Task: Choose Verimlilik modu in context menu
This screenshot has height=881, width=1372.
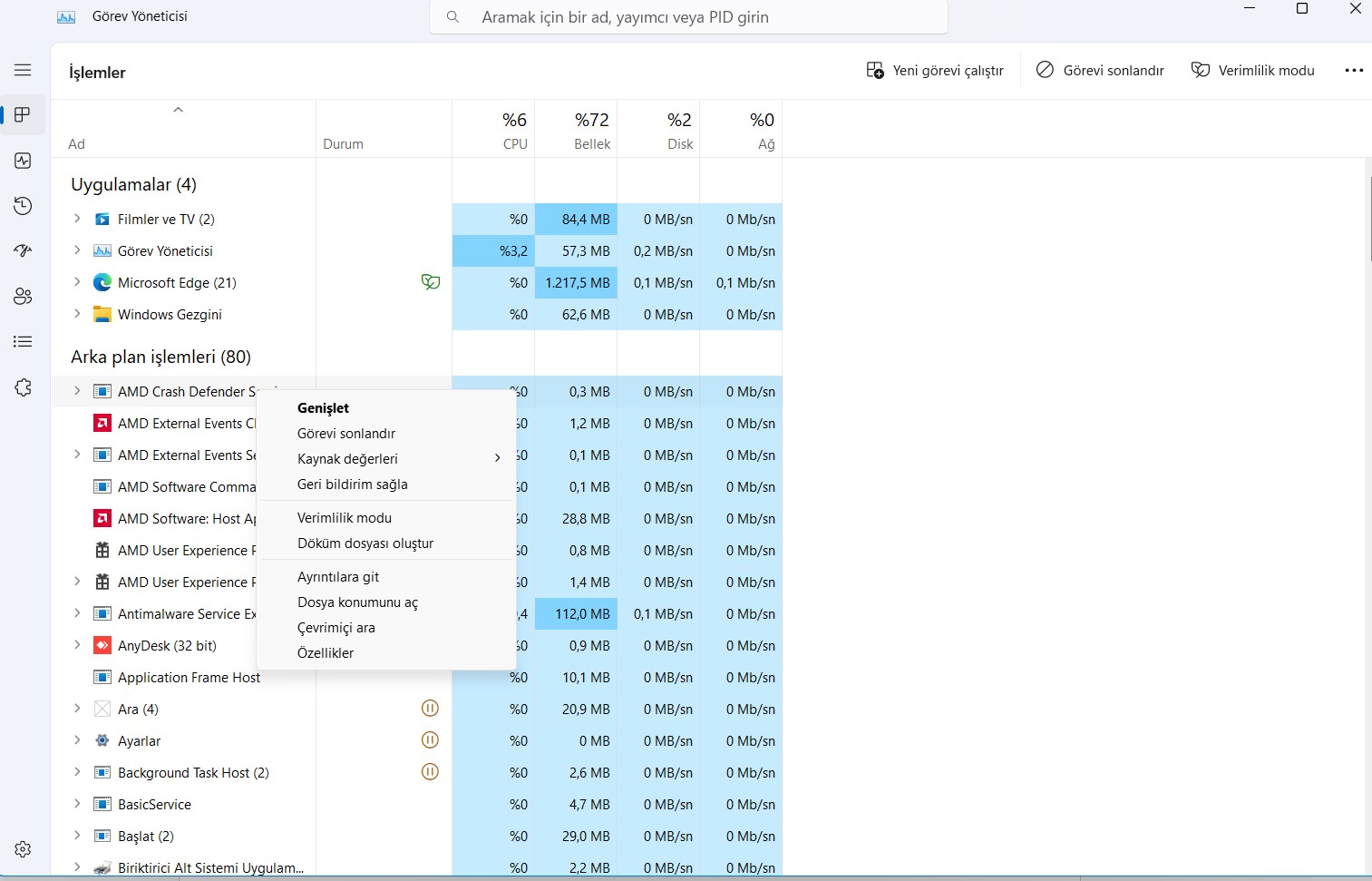Action: click(x=386, y=518)
